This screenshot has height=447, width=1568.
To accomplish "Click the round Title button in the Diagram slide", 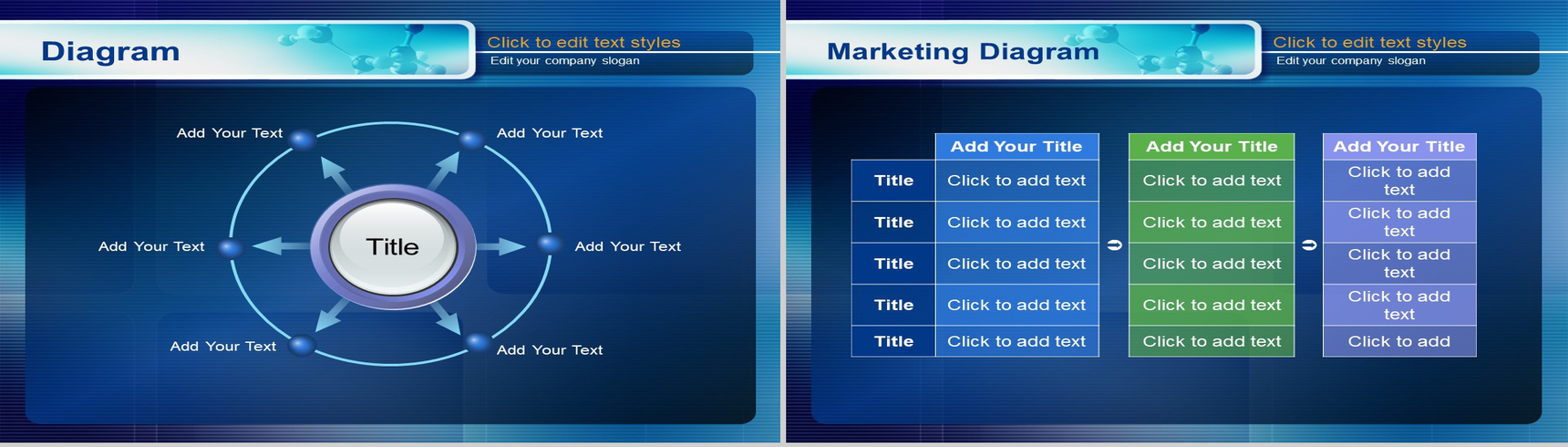I will 392,247.
